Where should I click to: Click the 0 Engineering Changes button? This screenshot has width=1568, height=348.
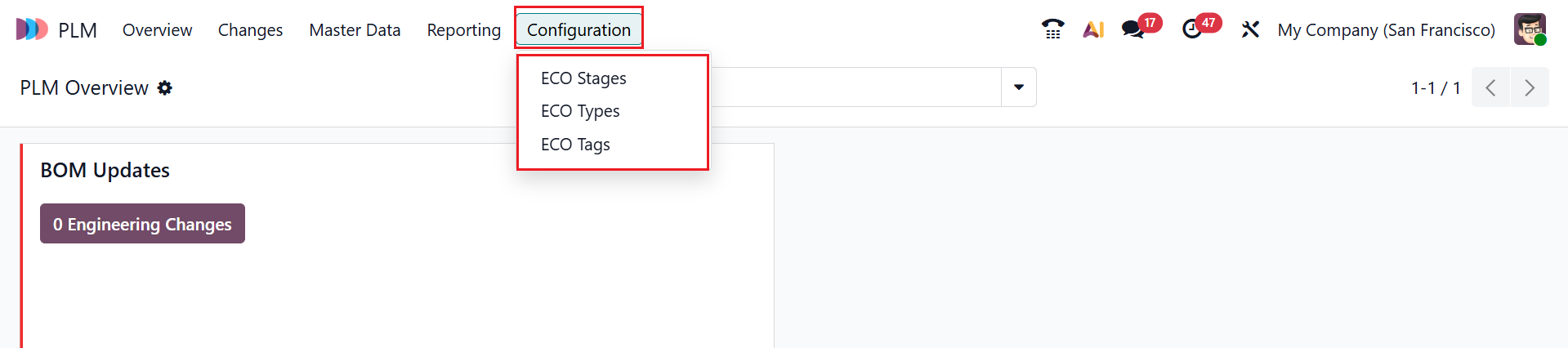coord(142,224)
